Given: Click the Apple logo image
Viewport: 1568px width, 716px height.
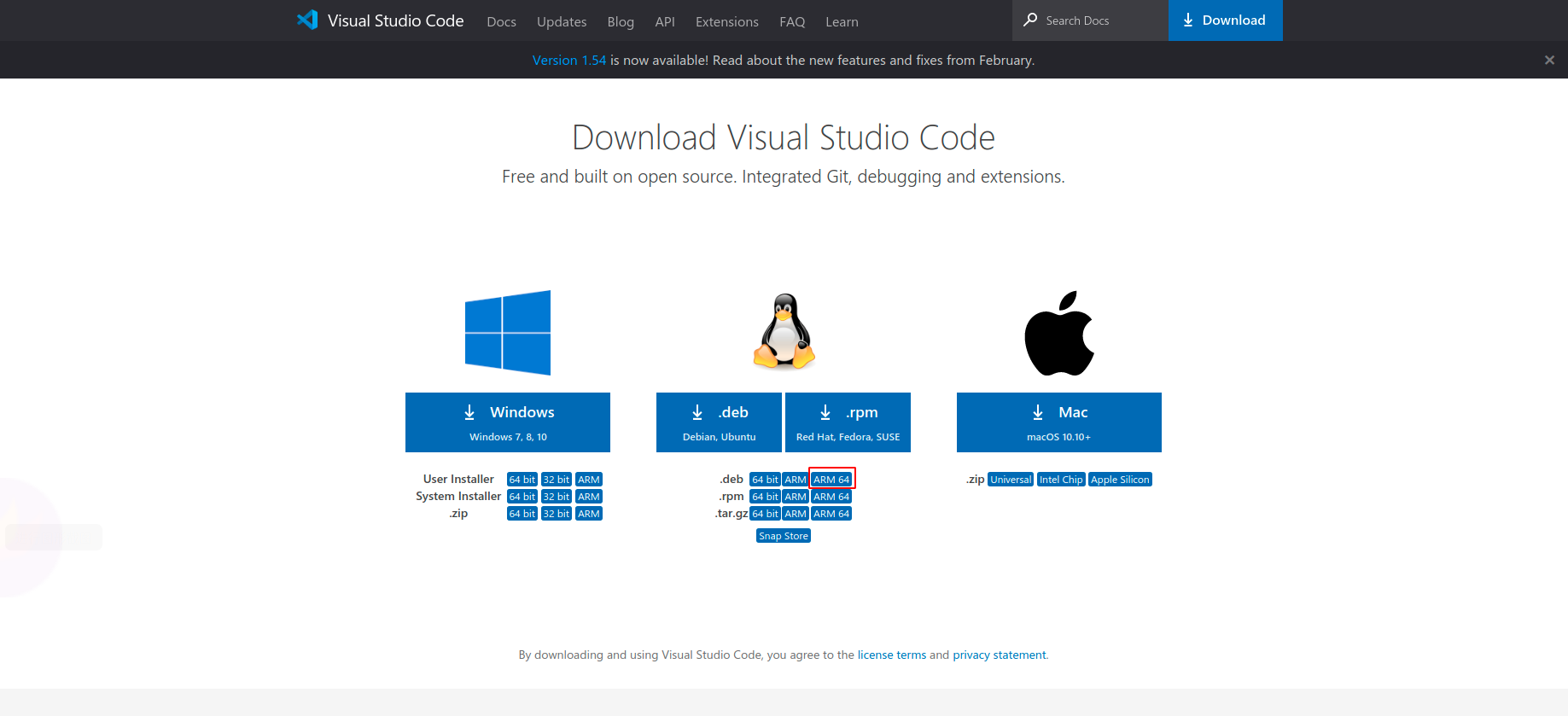Looking at the screenshot, I should pos(1059,333).
